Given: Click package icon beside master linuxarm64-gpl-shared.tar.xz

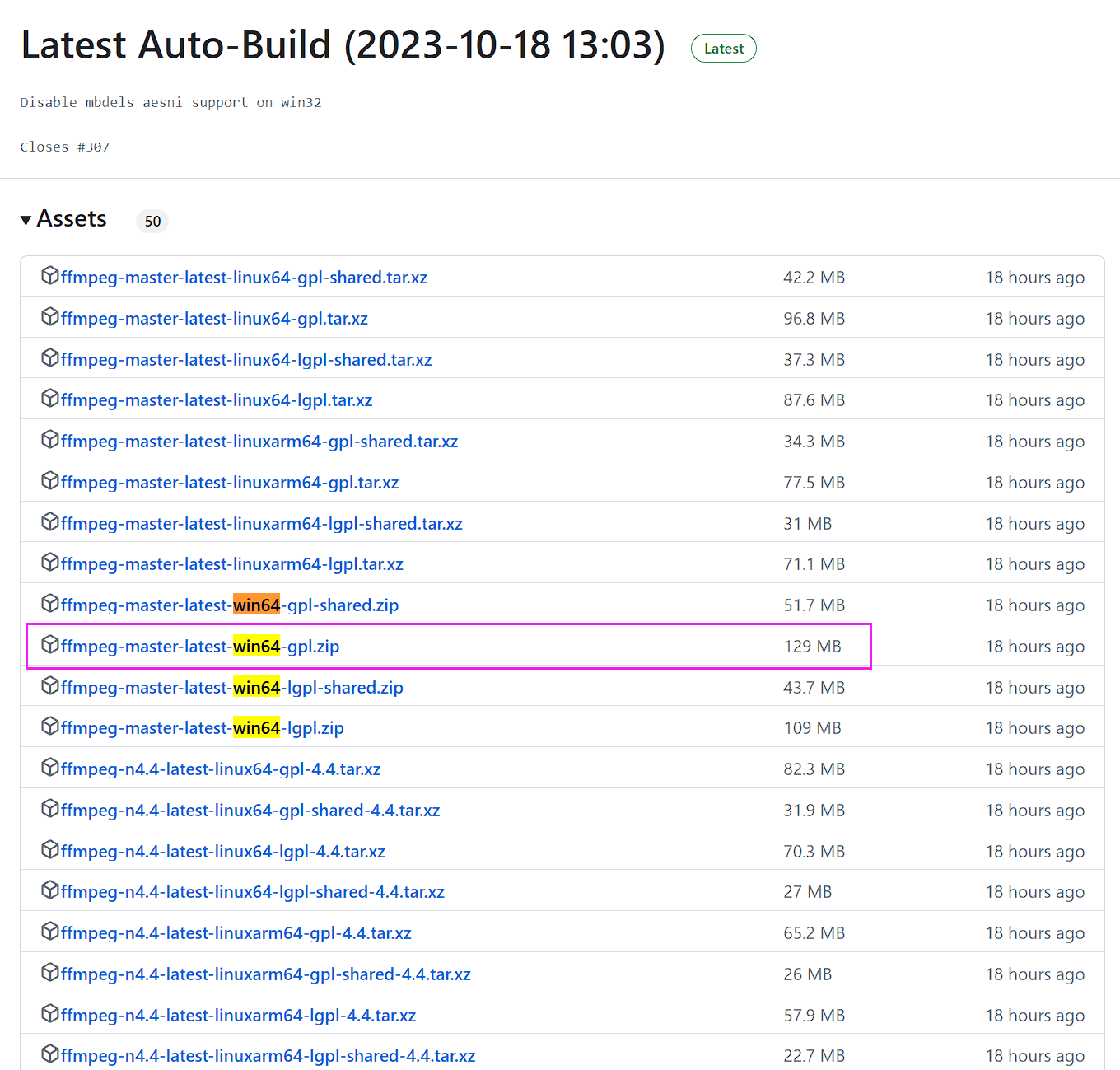Looking at the screenshot, I should (x=50, y=439).
